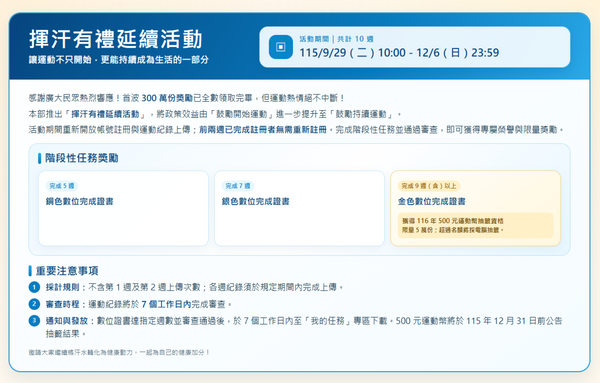
Task: Click the numbered circle 3 next to 通知與發放
Action: pos(34,321)
